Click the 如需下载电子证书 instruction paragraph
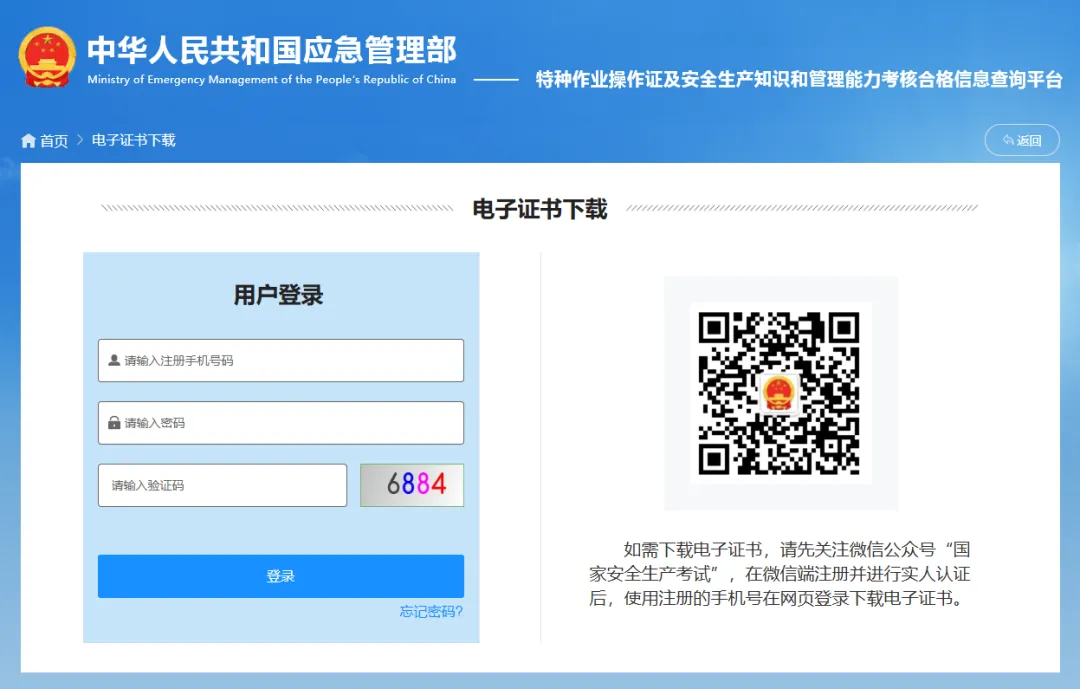The image size is (1080, 689). tap(780, 574)
